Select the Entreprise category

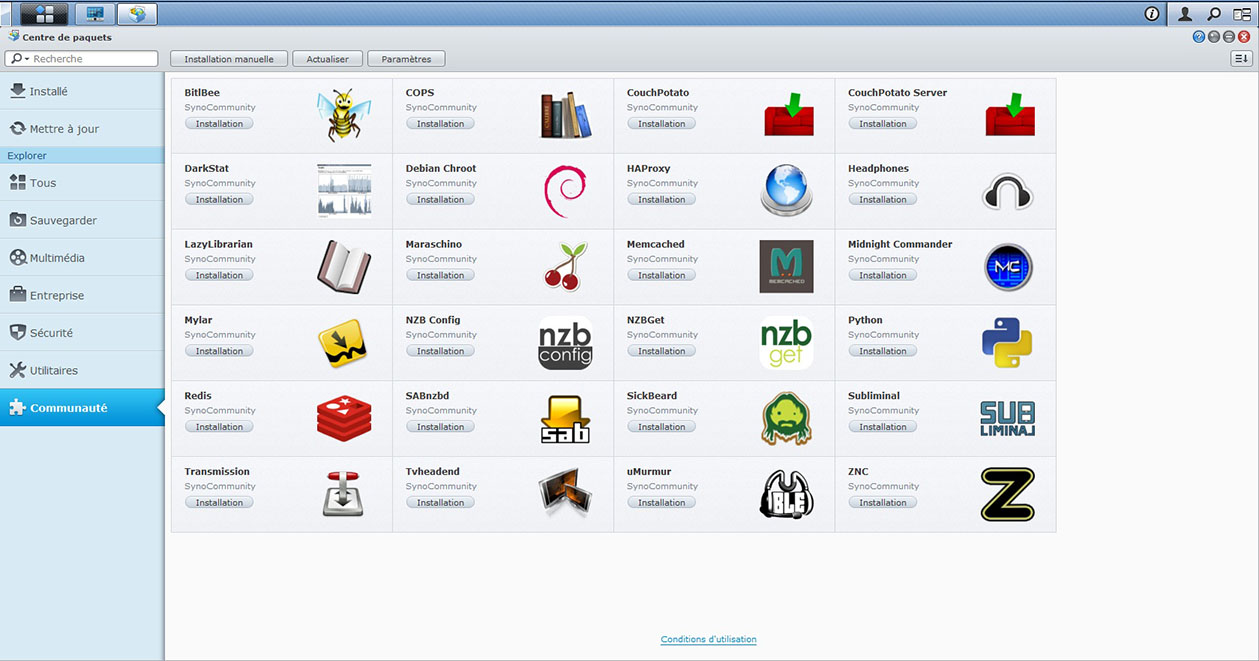pyautogui.click(x=82, y=295)
